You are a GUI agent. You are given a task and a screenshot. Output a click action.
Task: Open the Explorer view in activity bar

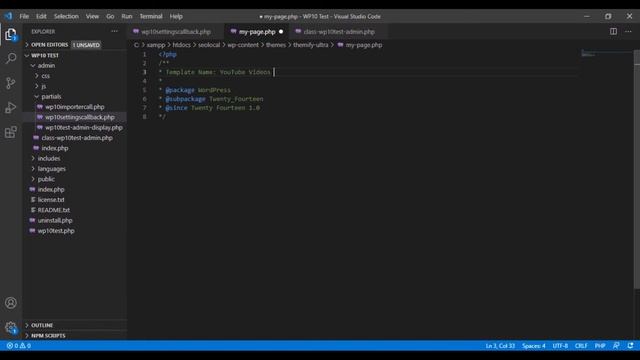(x=11, y=35)
